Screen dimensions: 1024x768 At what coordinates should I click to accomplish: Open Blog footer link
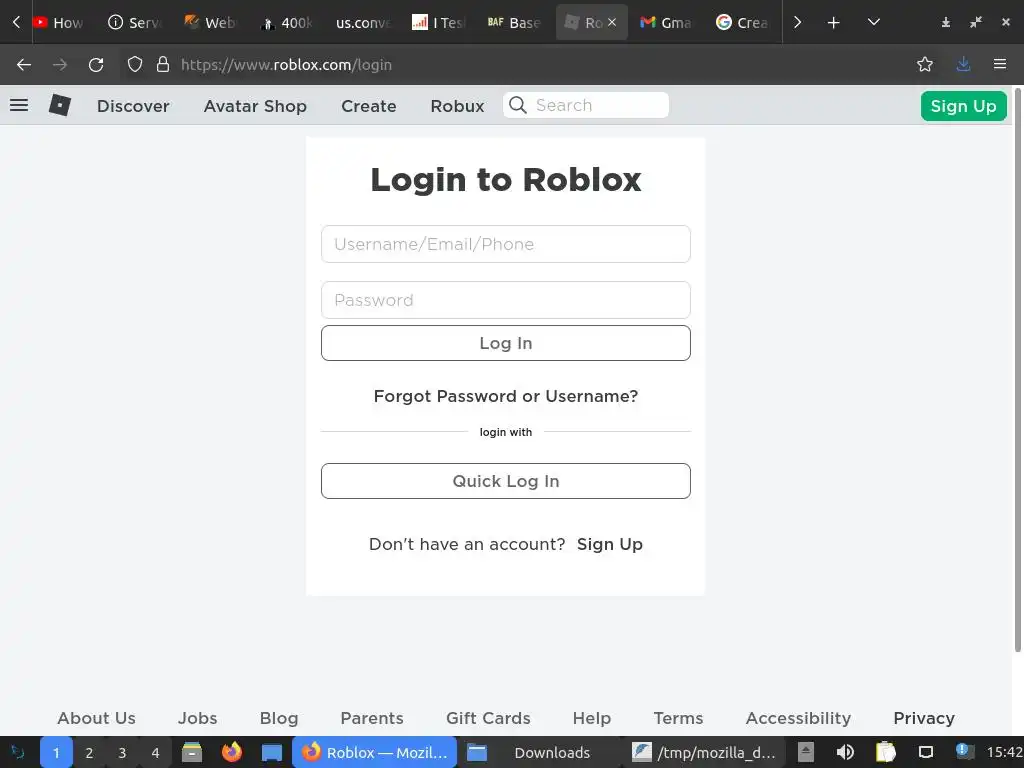279,718
